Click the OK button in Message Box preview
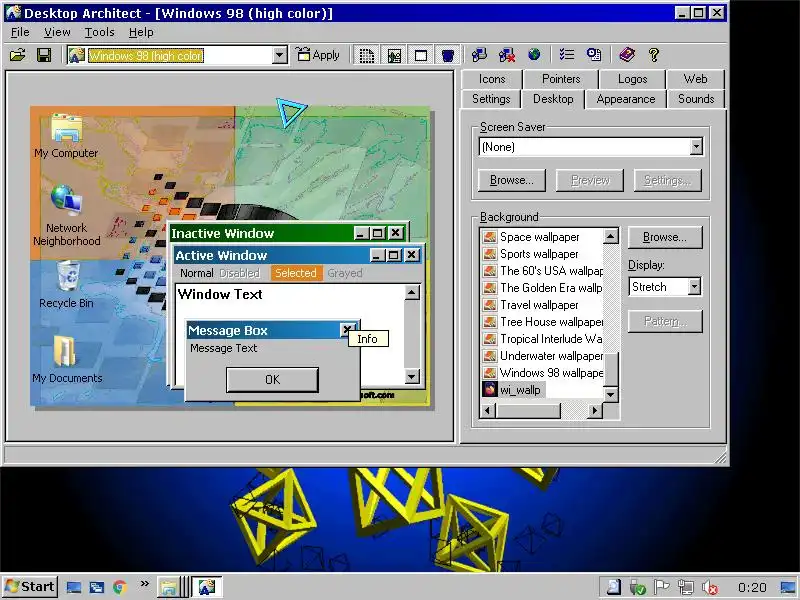This screenshot has height=600, width=800. click(x=272, y=380)
